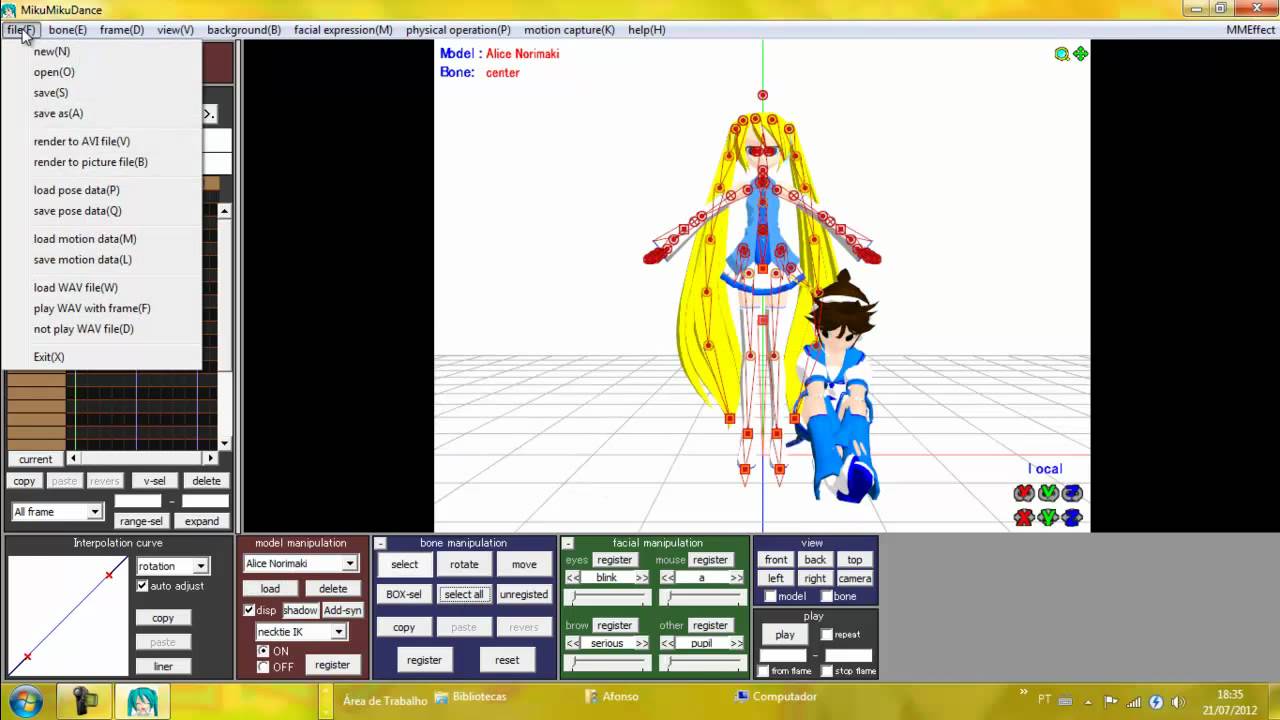The width and height of the screenshot is (1280, 720).
Task: Click the BOX-sel button
Action: point(404,594)
